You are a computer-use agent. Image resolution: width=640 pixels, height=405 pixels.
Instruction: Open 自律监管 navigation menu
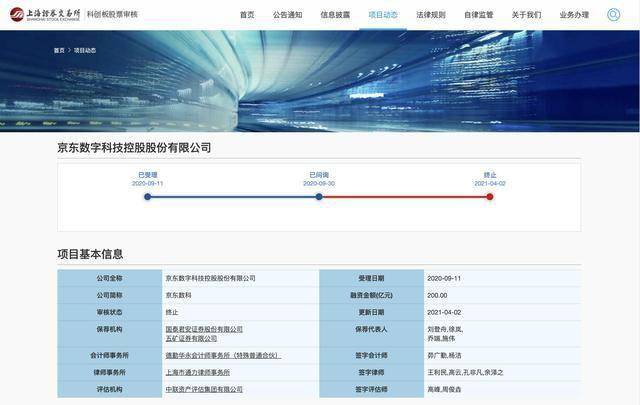(x=478, y=15)
